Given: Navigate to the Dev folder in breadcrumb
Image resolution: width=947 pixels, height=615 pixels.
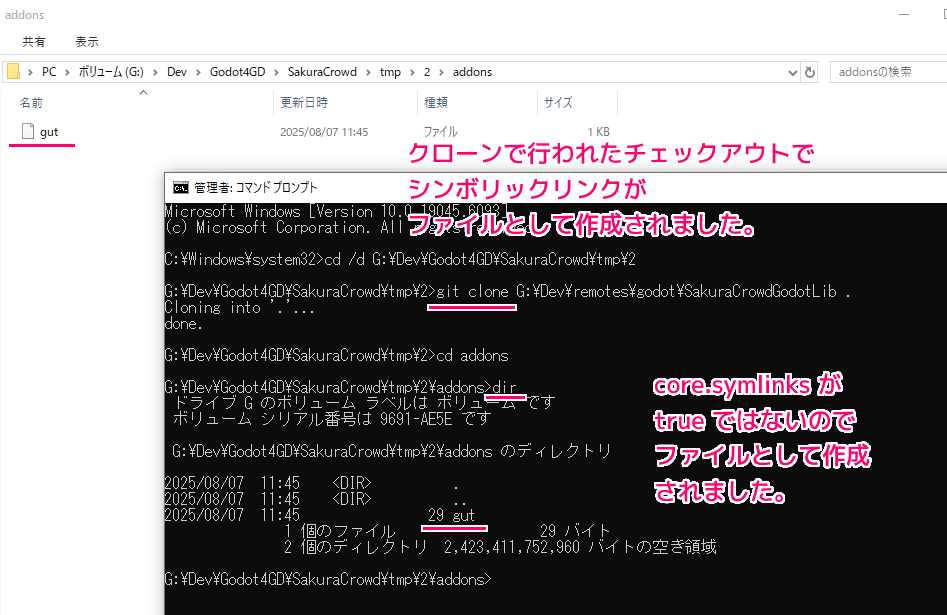Looking at the screenshot, I should pos(176,72).
